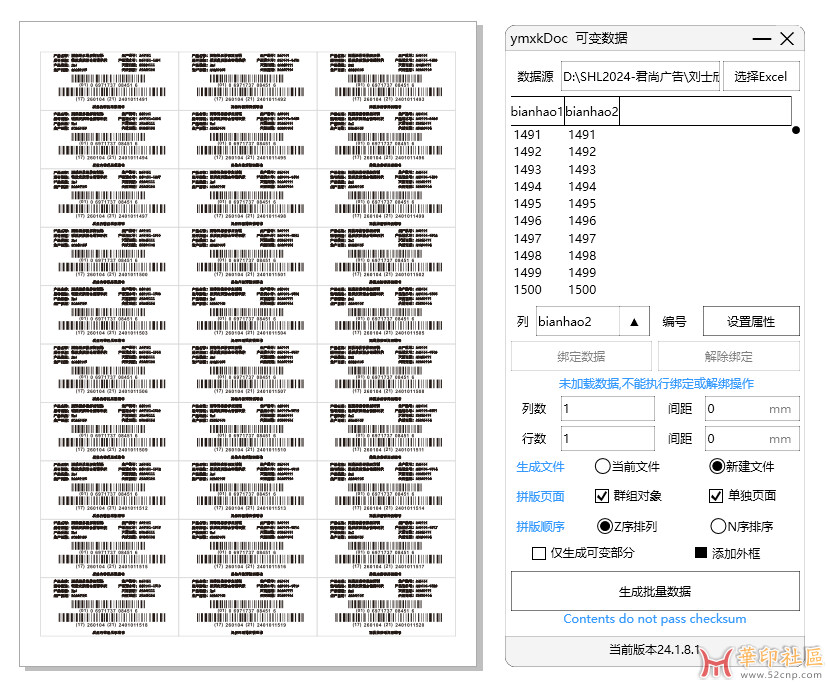This screenshot has height=682, width=826.
Task: Click the 生成批量数据 button
Action: coord(655,591)
